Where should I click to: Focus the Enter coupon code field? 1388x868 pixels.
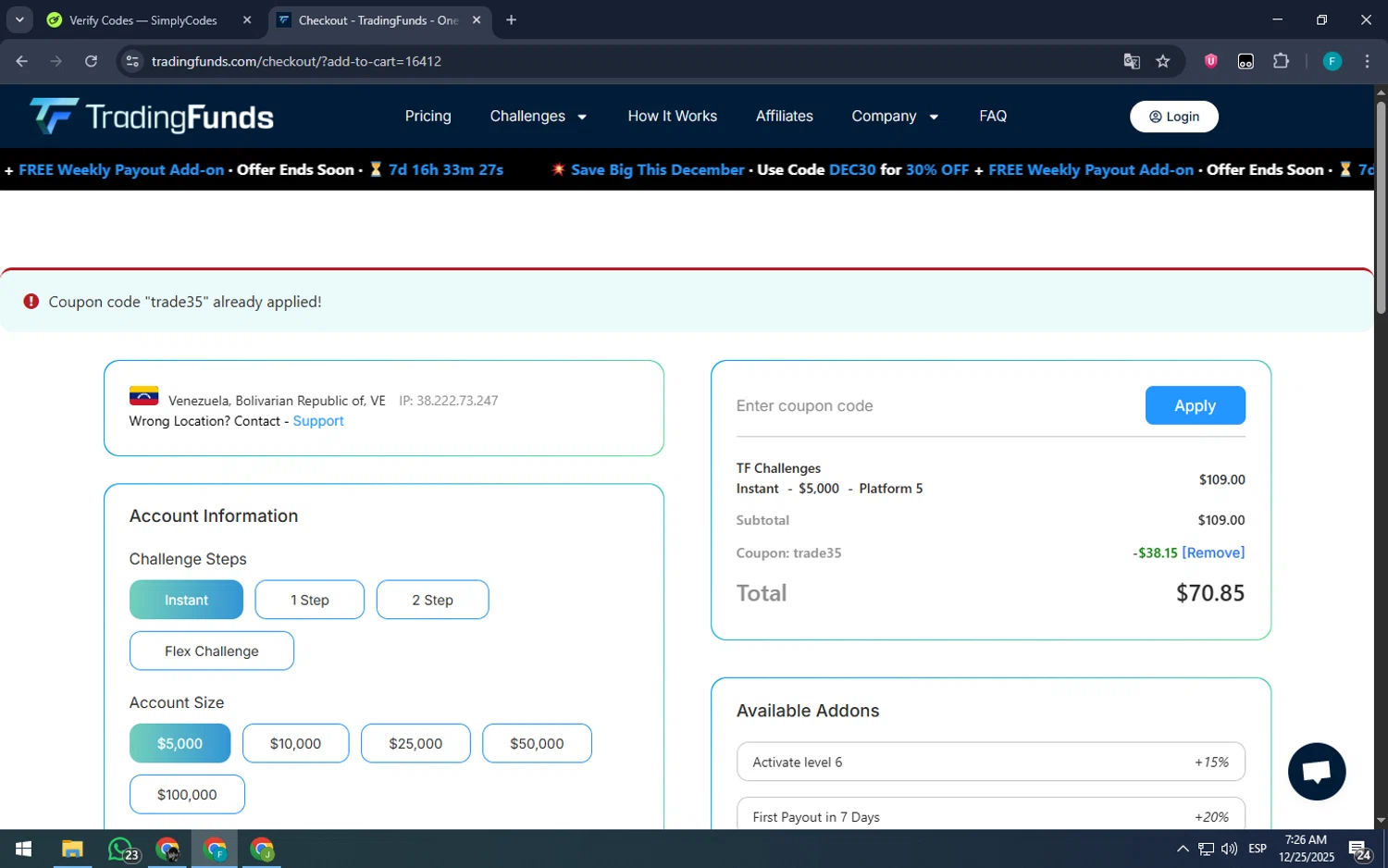click(935, 406)
